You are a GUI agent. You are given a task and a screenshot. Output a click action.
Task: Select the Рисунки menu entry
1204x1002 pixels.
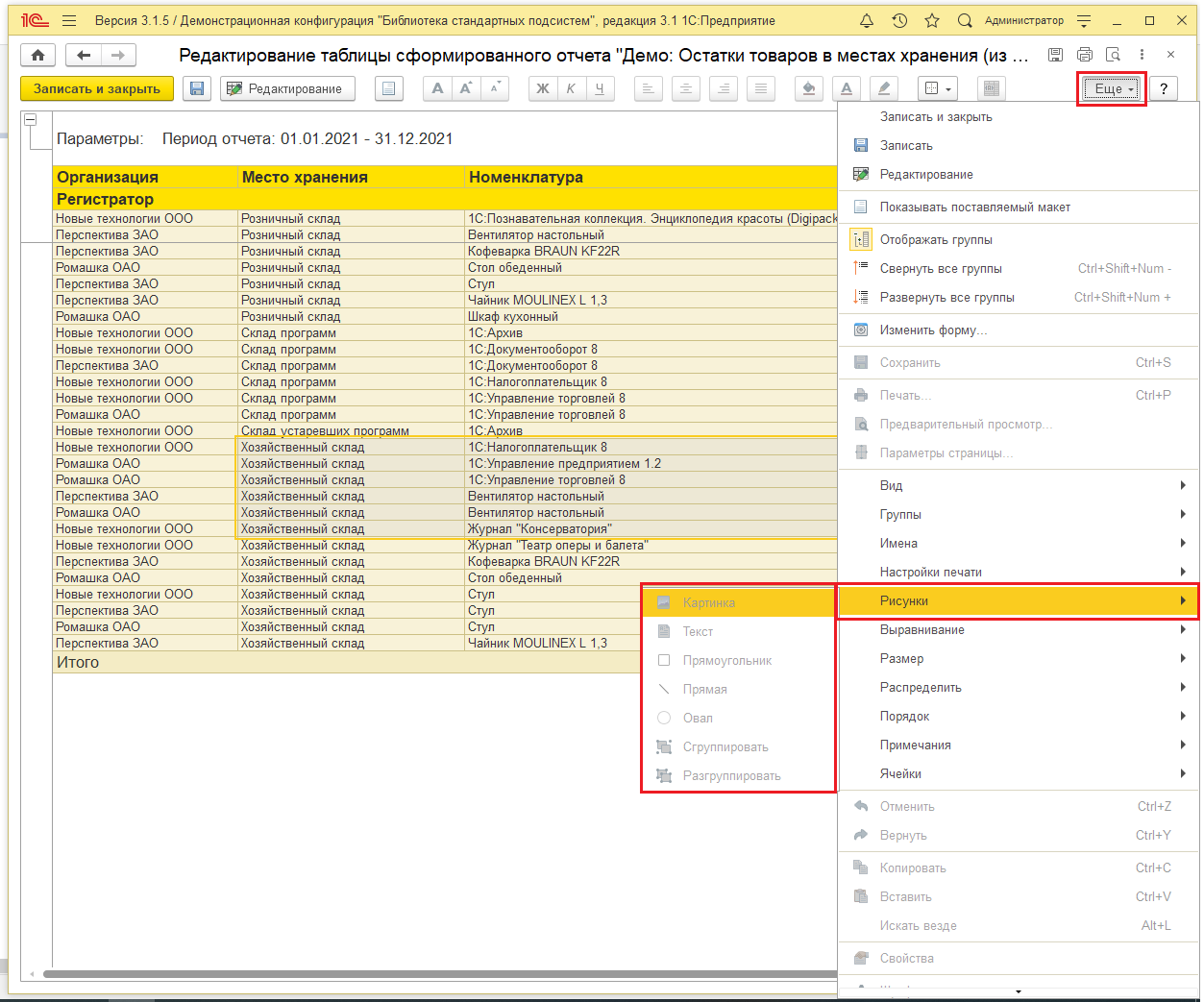click(1018, 600)
